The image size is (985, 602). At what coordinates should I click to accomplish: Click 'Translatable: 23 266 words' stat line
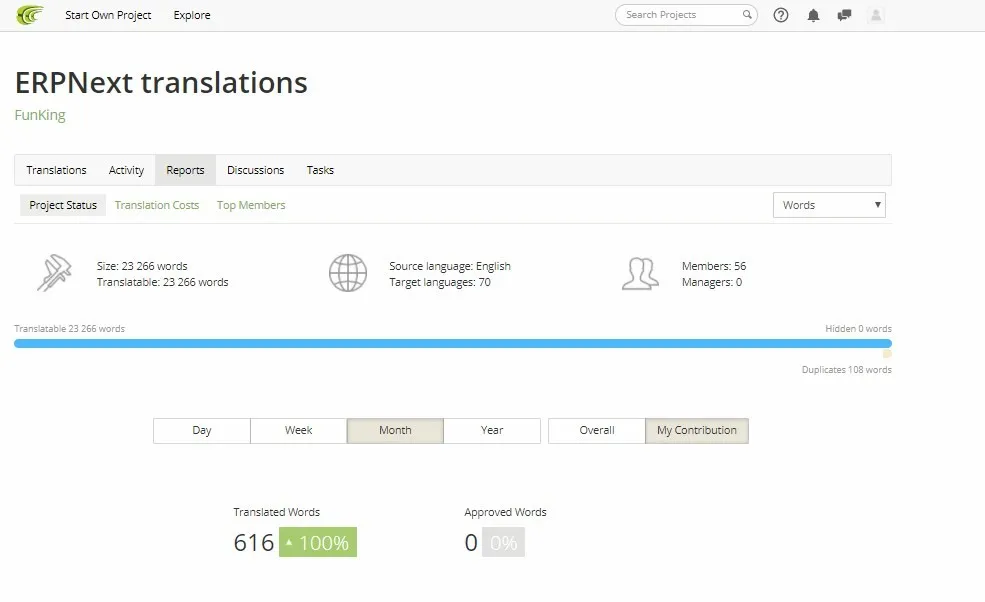[x=163, y=282]
